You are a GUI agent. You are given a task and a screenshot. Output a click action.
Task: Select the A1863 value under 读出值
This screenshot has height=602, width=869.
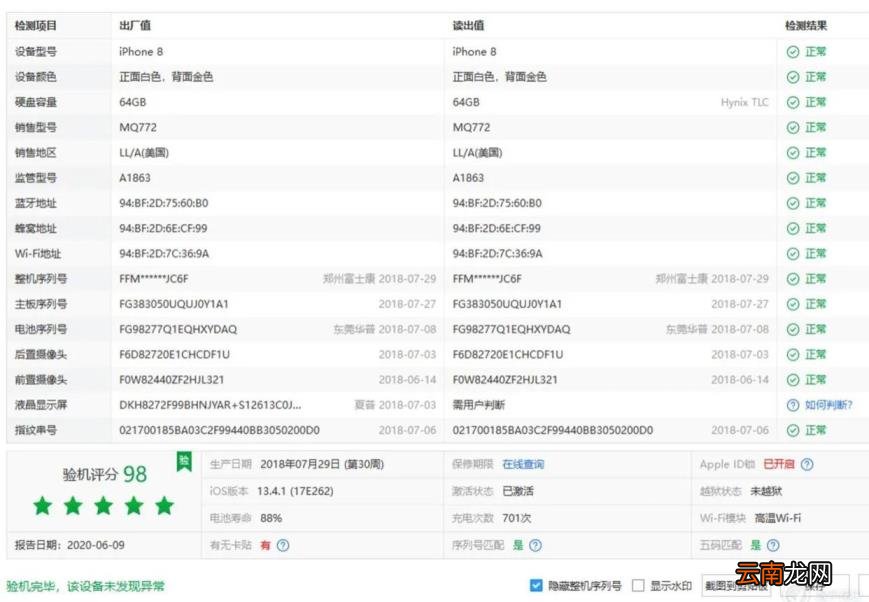pyautogui.click(x=468, y=178)
